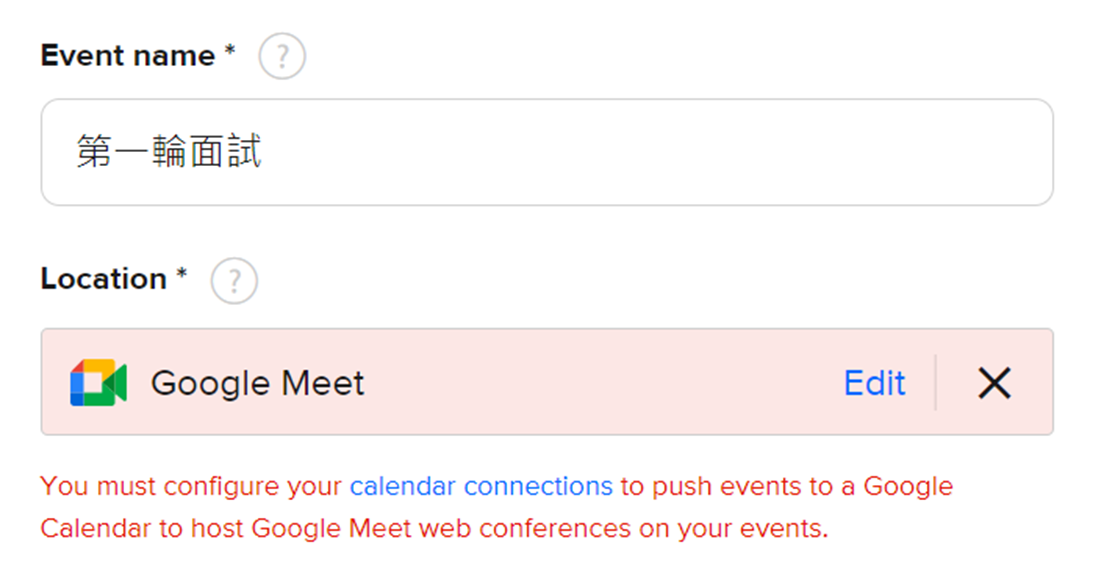The width and height of the screenshot is (1115, 573).
Task: Click the Location field label
Action: pyautogui.click(x=104, y=279)
